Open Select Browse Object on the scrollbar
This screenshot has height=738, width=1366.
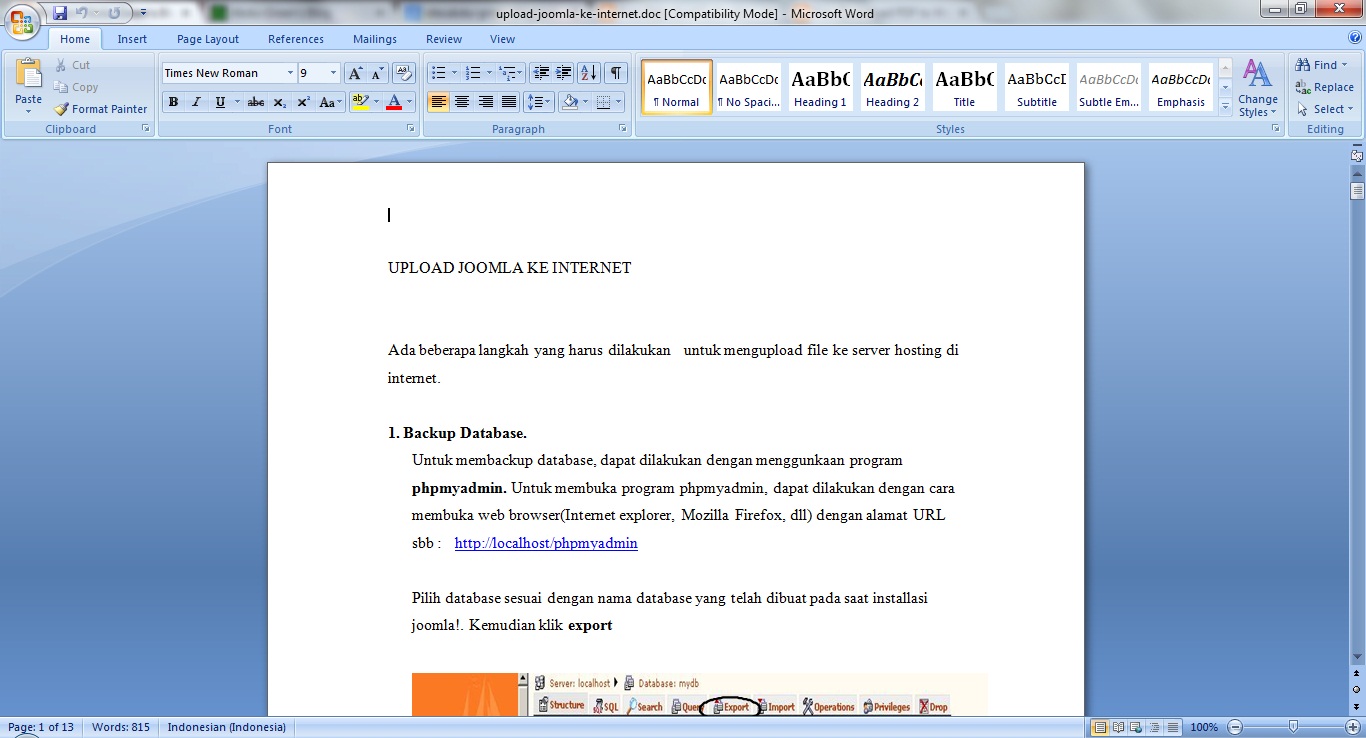pos(1357,689)
